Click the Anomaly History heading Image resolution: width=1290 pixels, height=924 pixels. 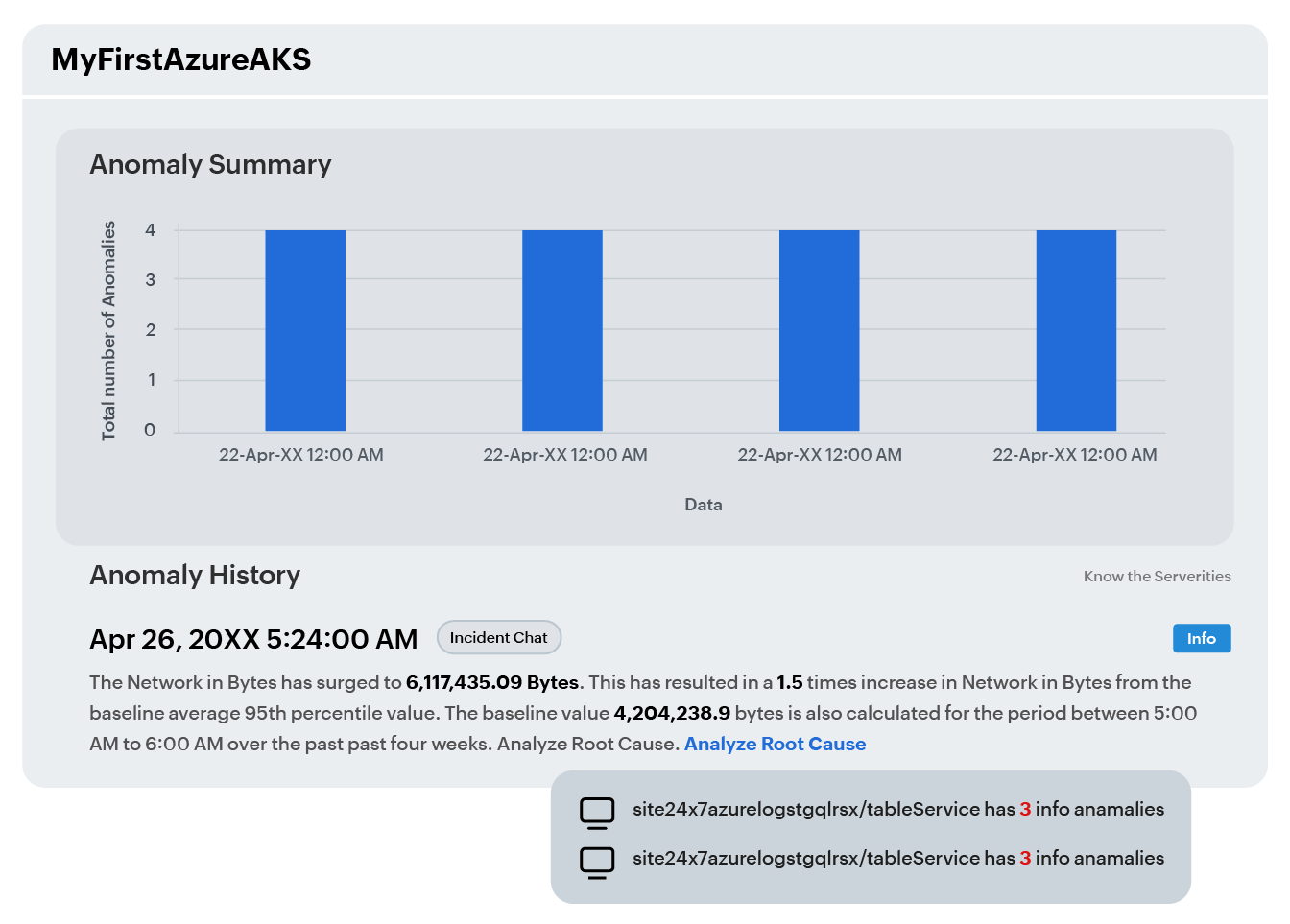tap(195, 576)
